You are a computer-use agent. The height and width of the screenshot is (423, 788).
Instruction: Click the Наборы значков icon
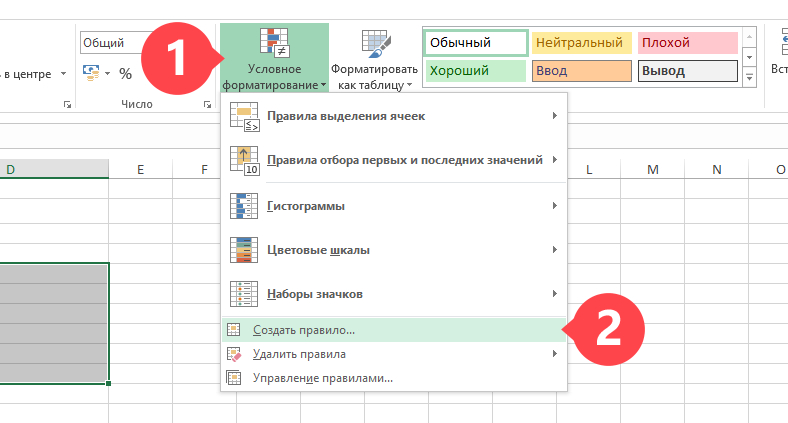244,294
